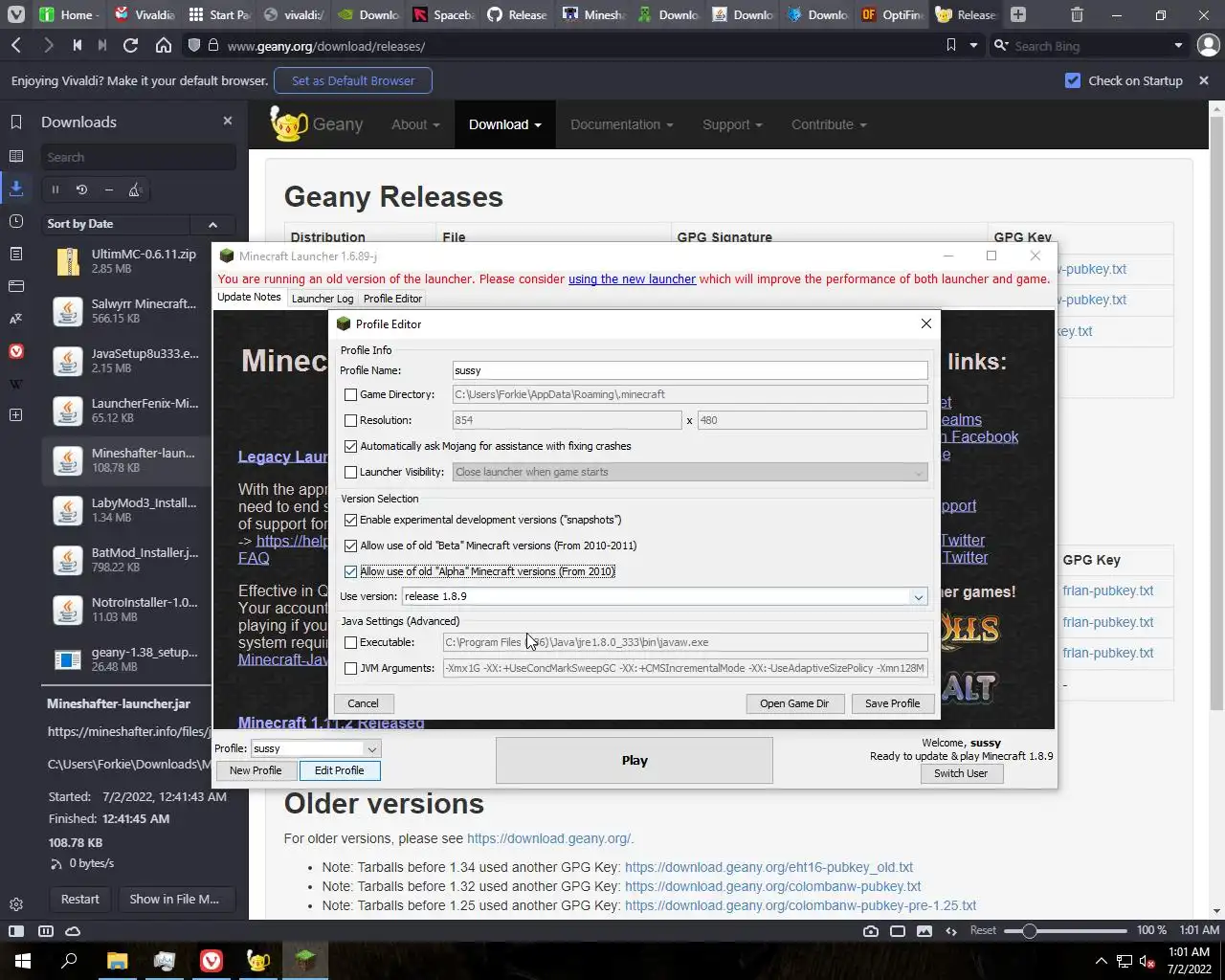Enable the Launcher Visibility checkbox

[x=350, y=472]
